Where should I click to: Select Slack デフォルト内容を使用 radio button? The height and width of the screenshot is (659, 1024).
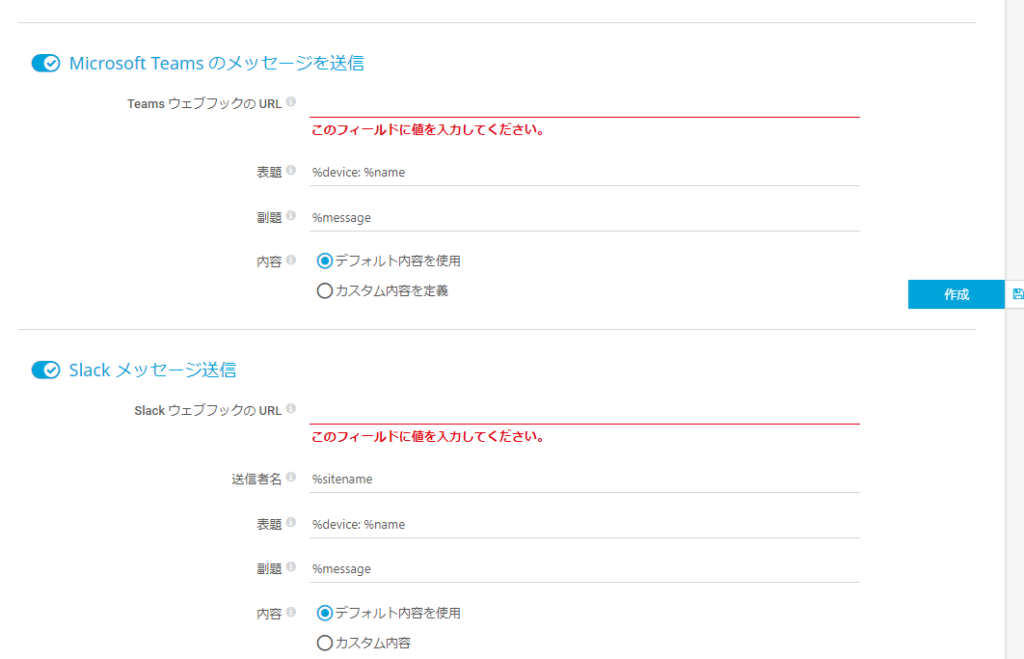pos(325,613)
